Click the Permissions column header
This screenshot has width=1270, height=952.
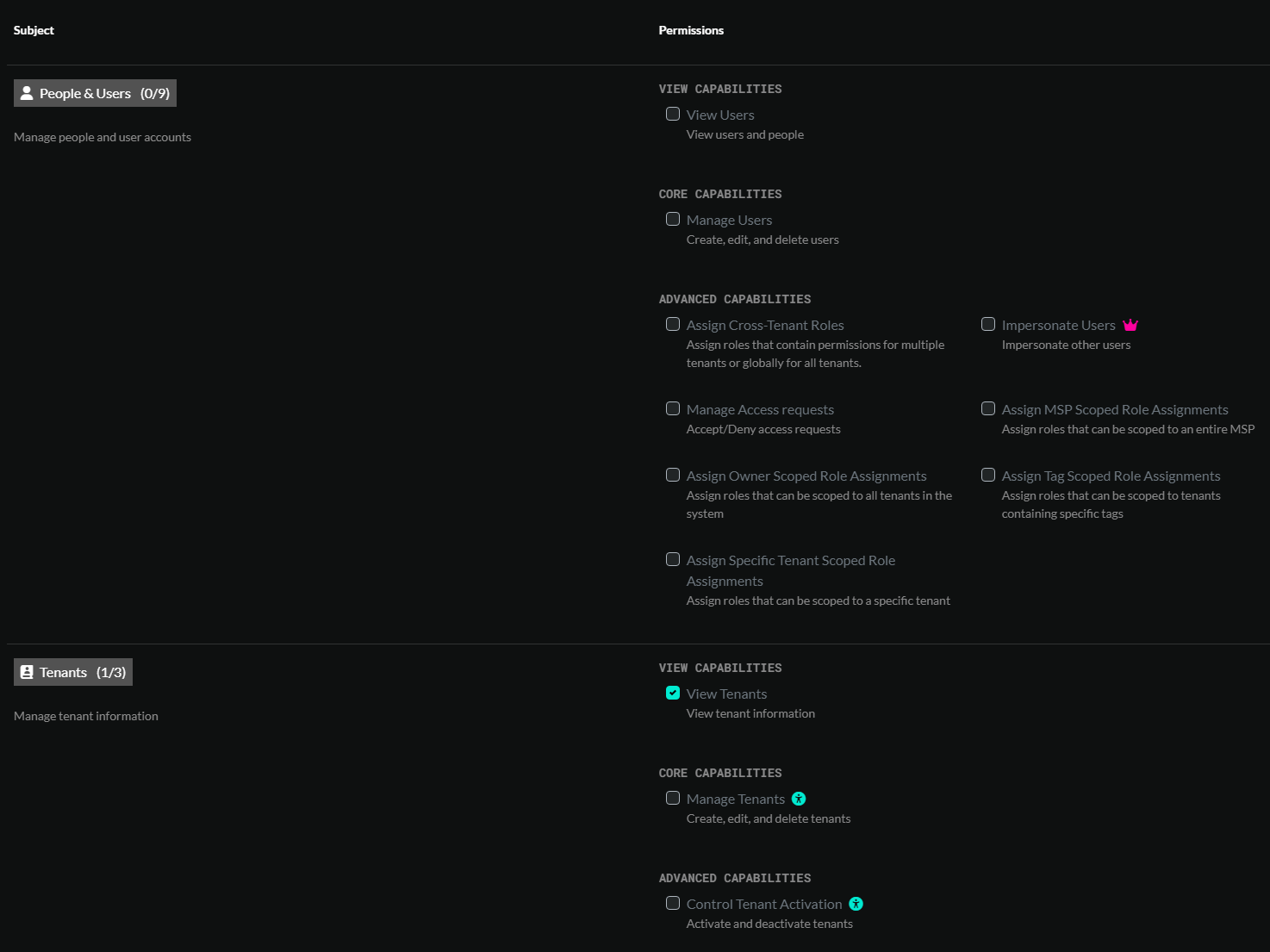[x=691, y=30]
